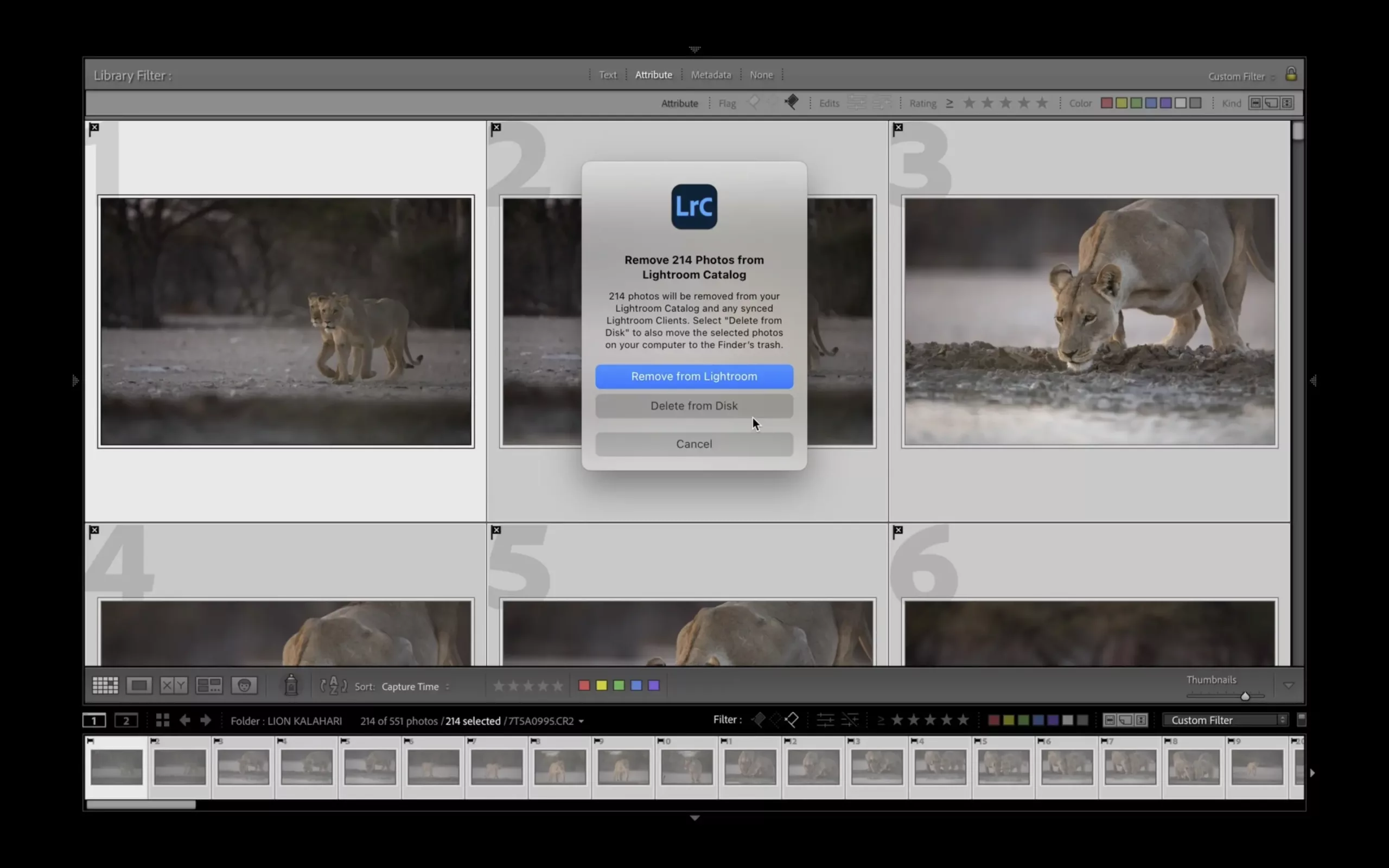Viewport: 1389px width, 868px height.
Task: Expand the top panel with the top-edge arrow
Action: point(694,49)
